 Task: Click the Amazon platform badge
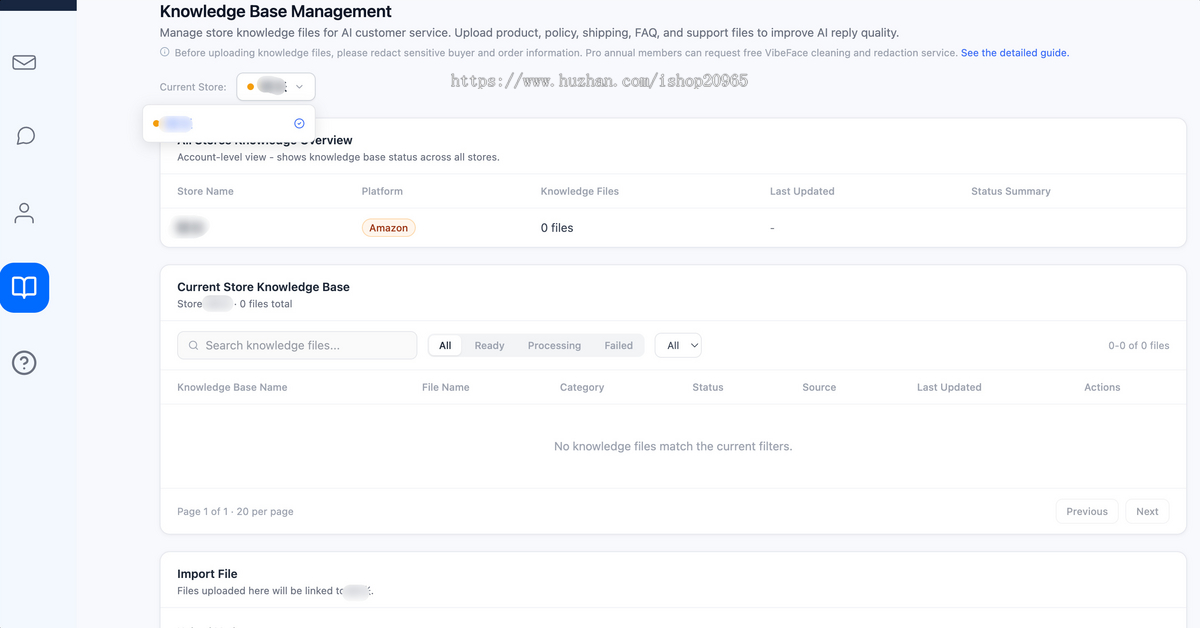(388, 228)
